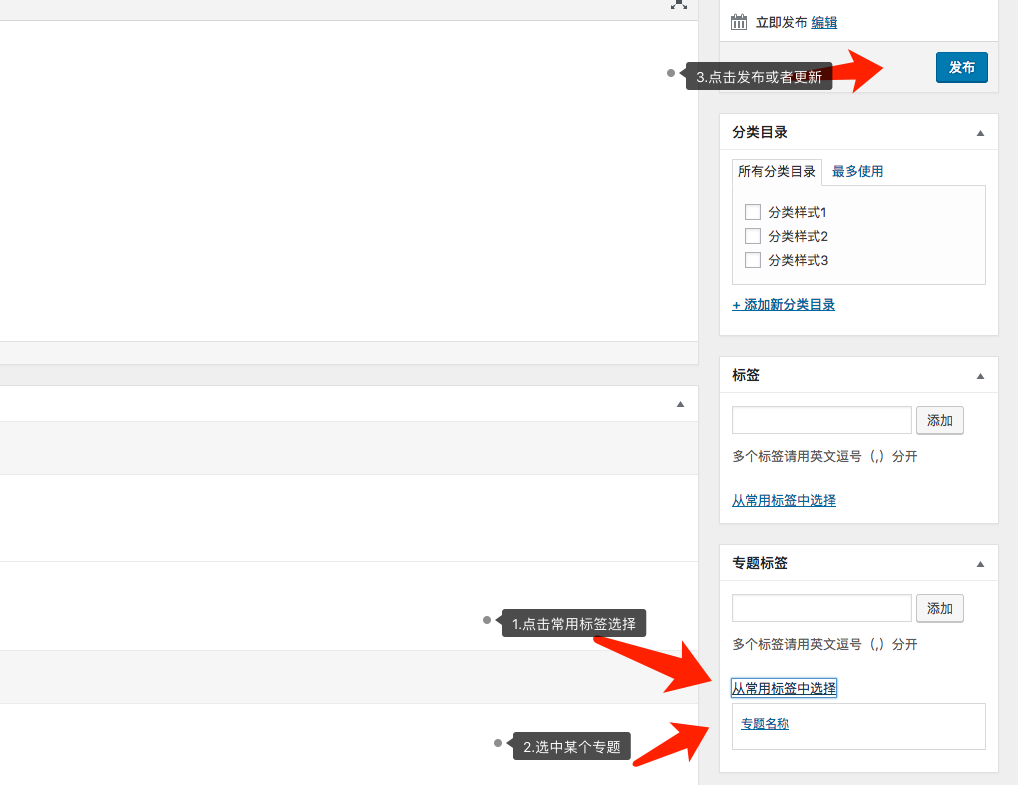The image size is (1018, 785).
Task: Switch to the 所有分类目录 tab
Action: [776, 171]
